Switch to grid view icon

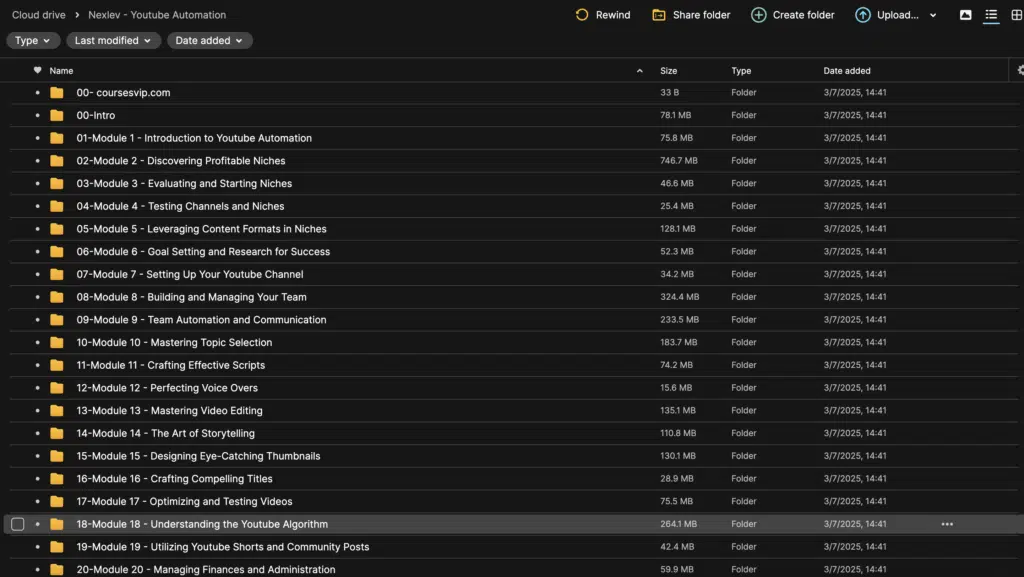point(1016,14)
